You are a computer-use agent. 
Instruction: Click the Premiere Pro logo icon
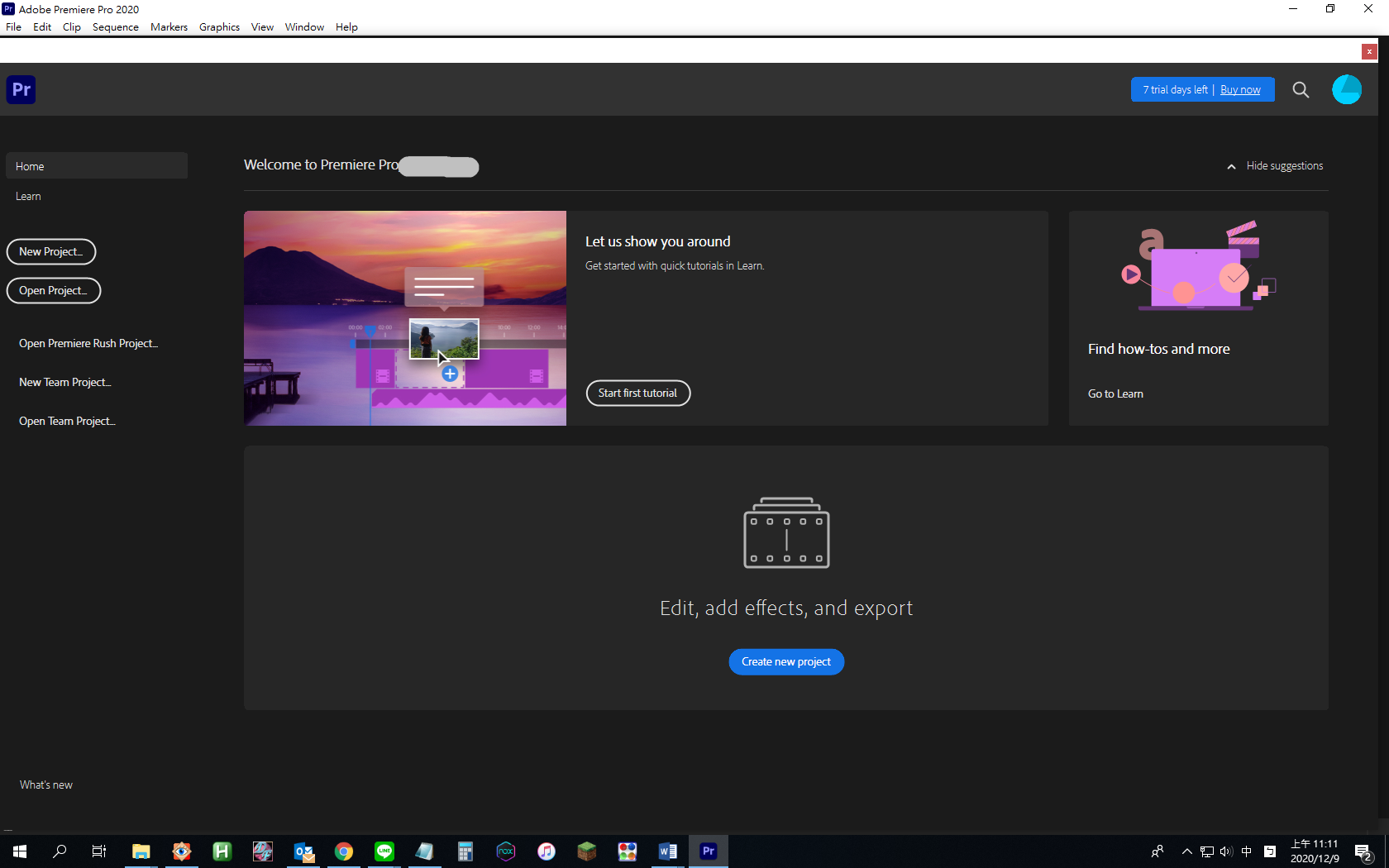[21, 89]
